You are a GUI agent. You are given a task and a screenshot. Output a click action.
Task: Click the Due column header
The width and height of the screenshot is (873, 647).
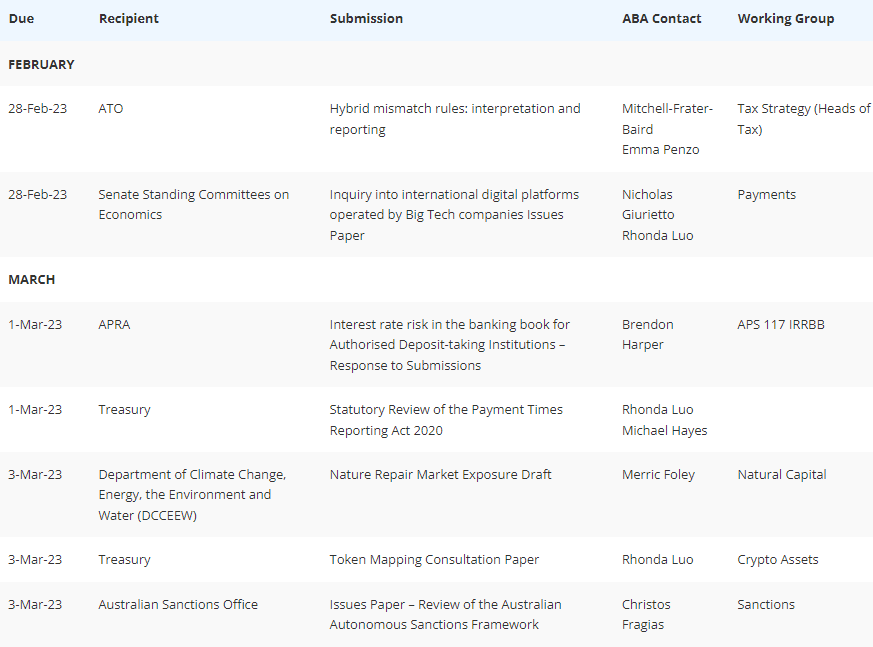coord(21,18)
